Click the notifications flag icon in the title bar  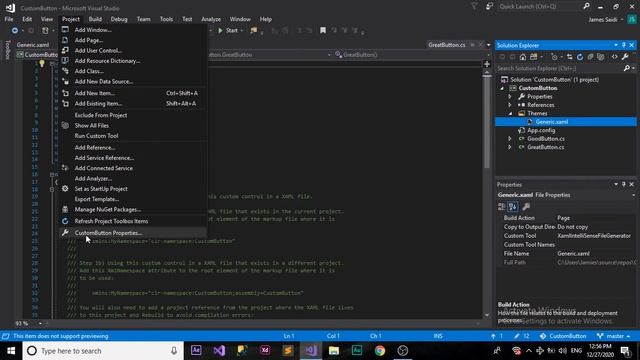pos(474,7)
